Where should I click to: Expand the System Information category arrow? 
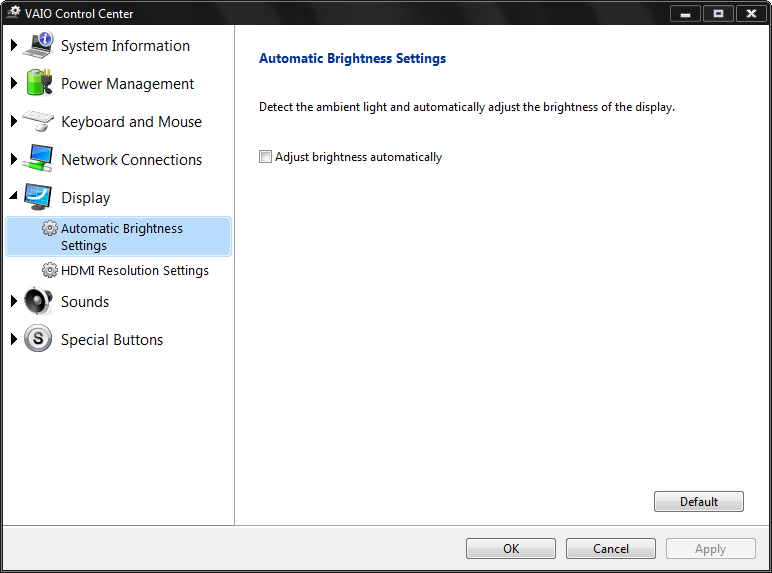[14, 45]
